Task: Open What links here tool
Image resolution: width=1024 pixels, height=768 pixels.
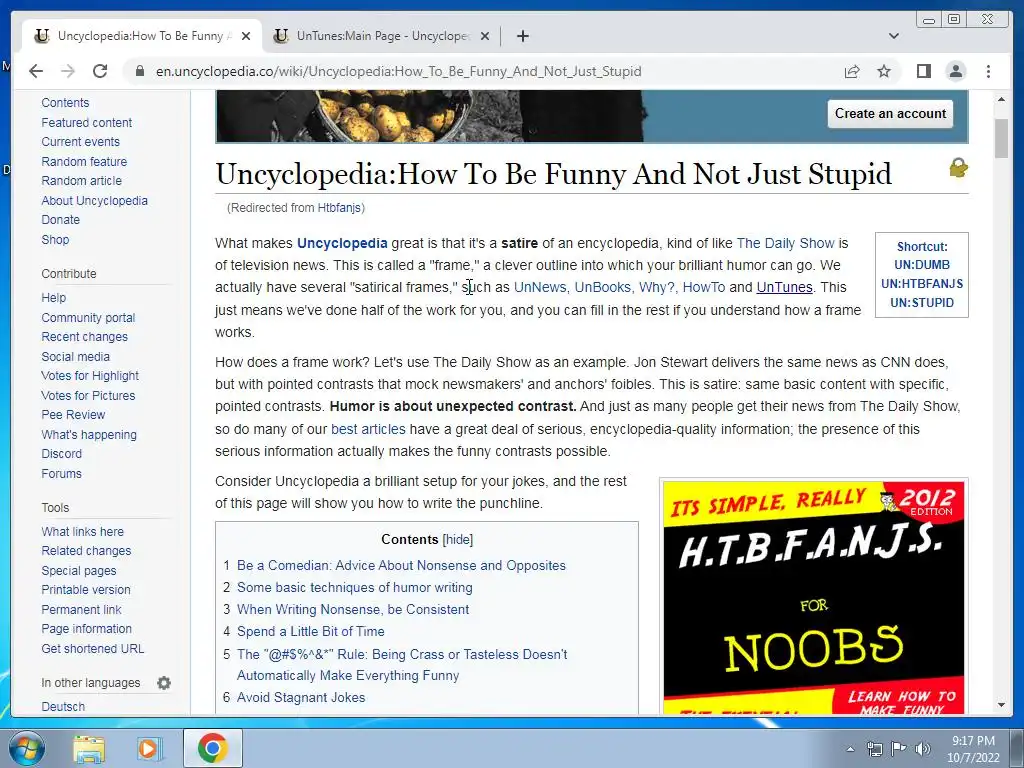Action: 82,532
